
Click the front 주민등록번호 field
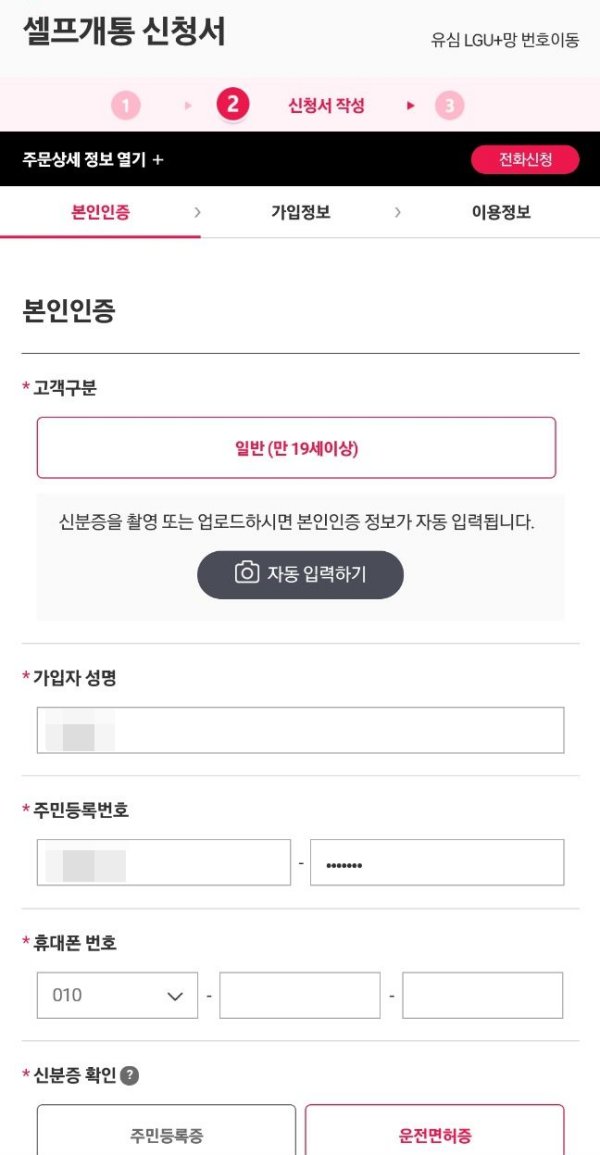coord(160,862)
